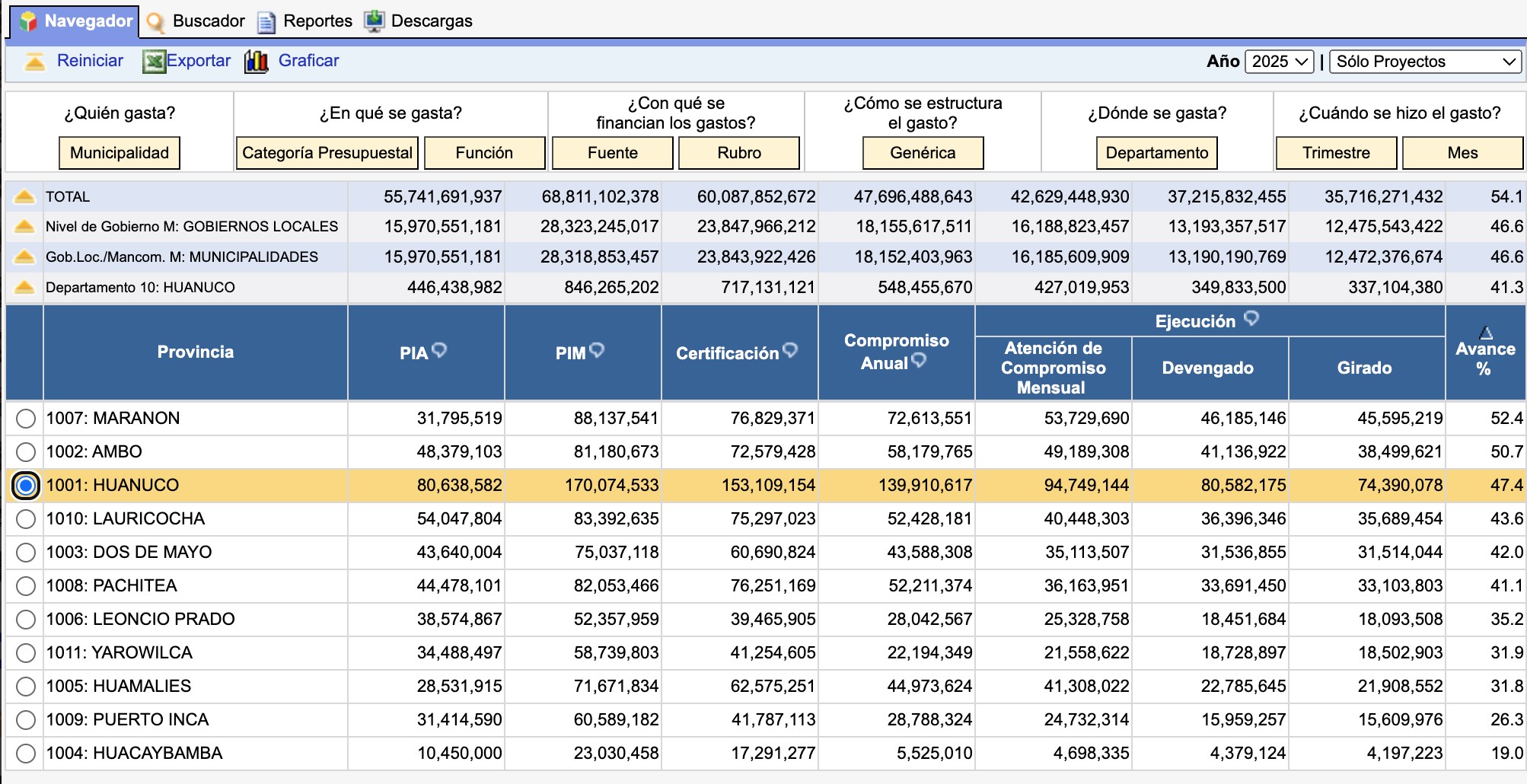Select the 1007: MARANON radio button

[x=26, y=419]
